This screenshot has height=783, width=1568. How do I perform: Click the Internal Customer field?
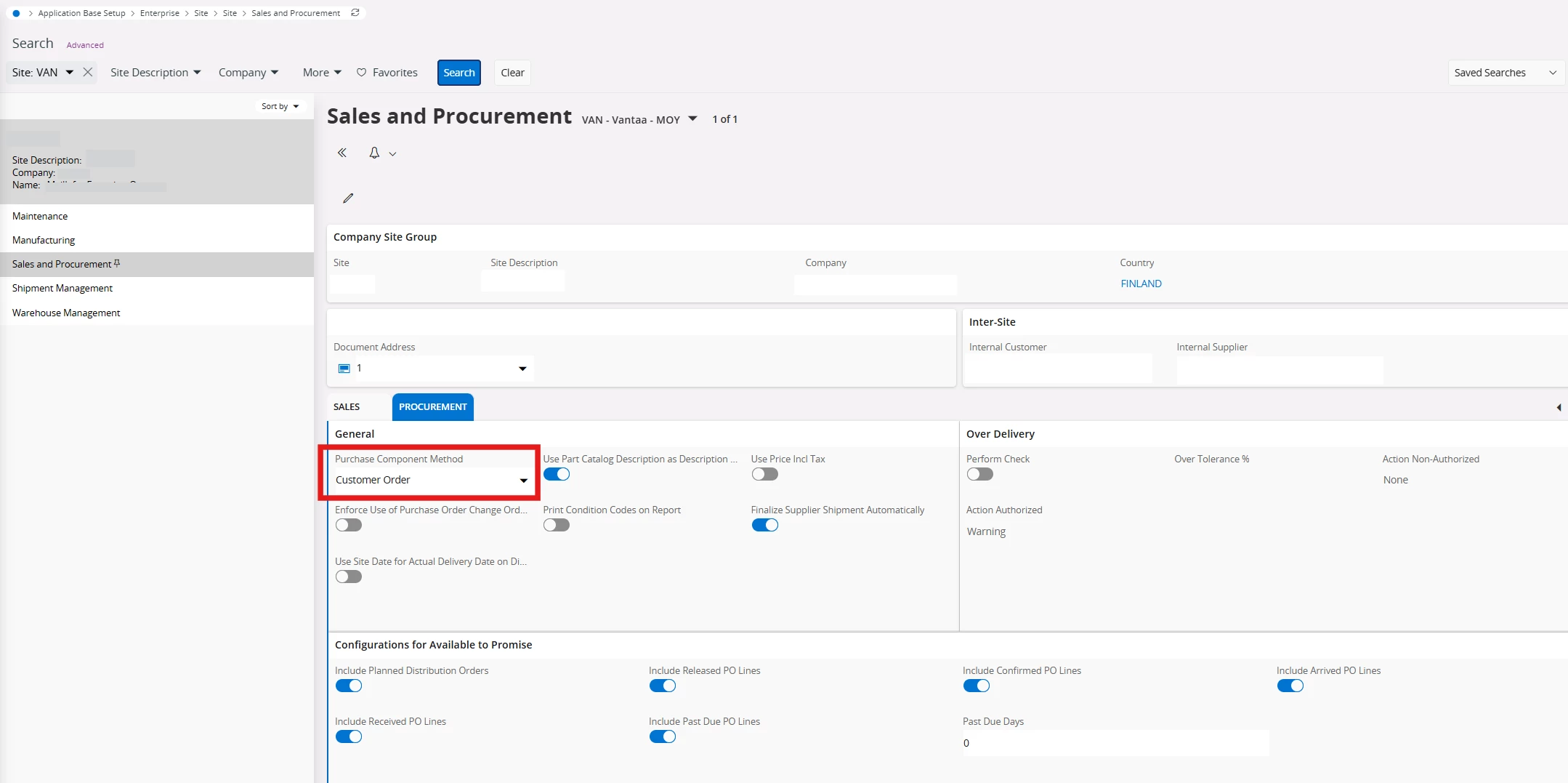[x=1060, y=369]
